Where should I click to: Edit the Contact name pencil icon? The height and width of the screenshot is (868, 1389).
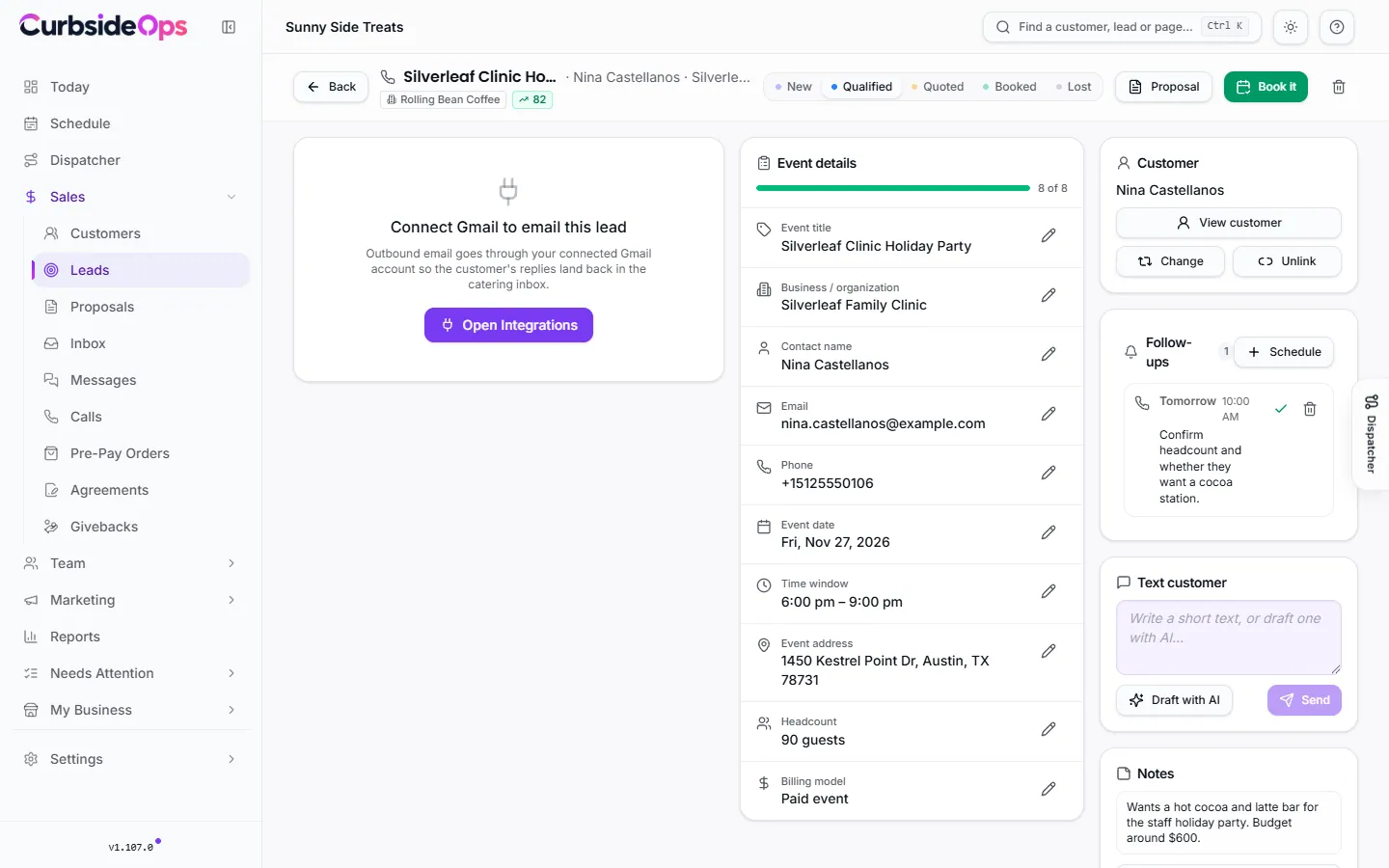point(1049,354)
